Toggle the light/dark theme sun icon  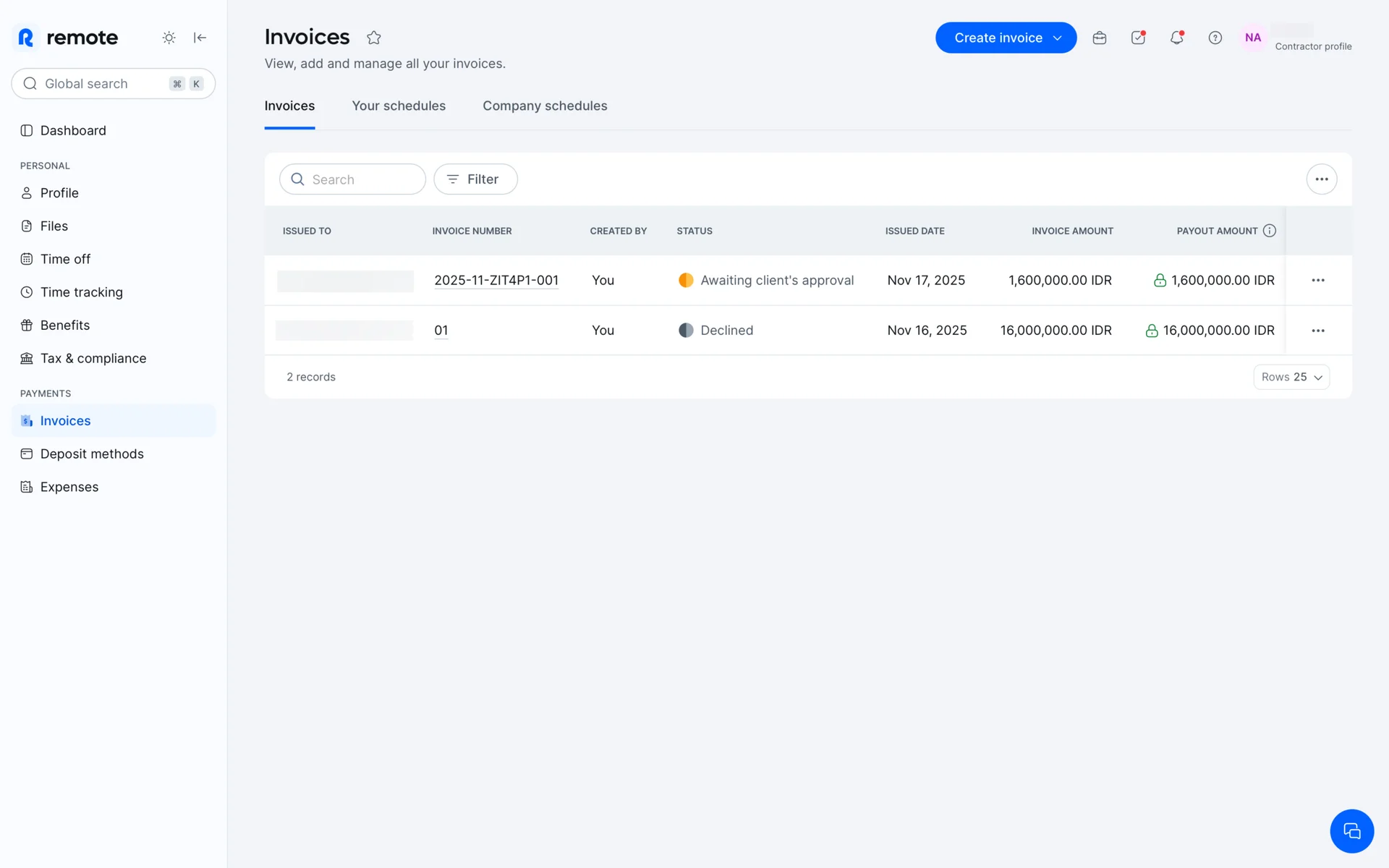[x=169, y=38]
